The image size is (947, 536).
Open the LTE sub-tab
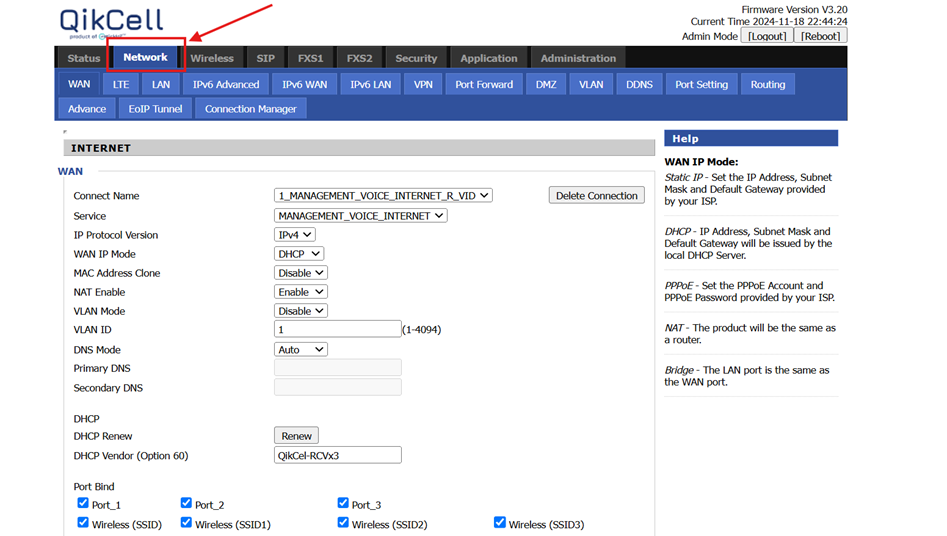pyautogui.click(x=121, y=85)
